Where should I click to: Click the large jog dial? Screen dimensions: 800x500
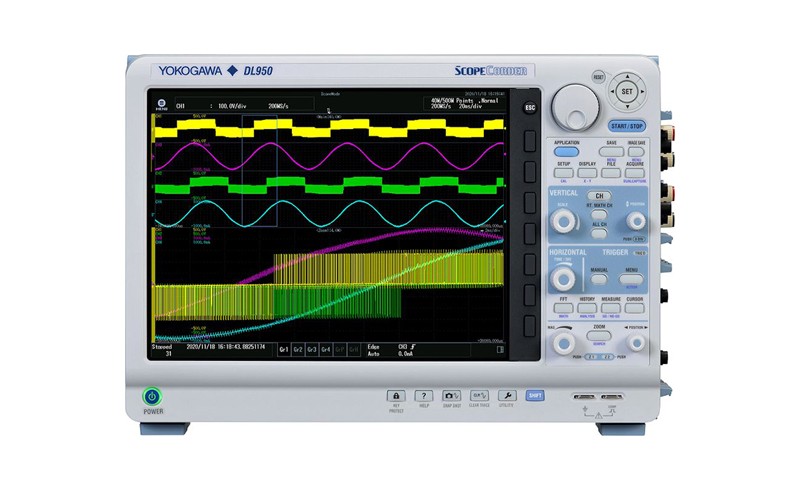[576, 108]
